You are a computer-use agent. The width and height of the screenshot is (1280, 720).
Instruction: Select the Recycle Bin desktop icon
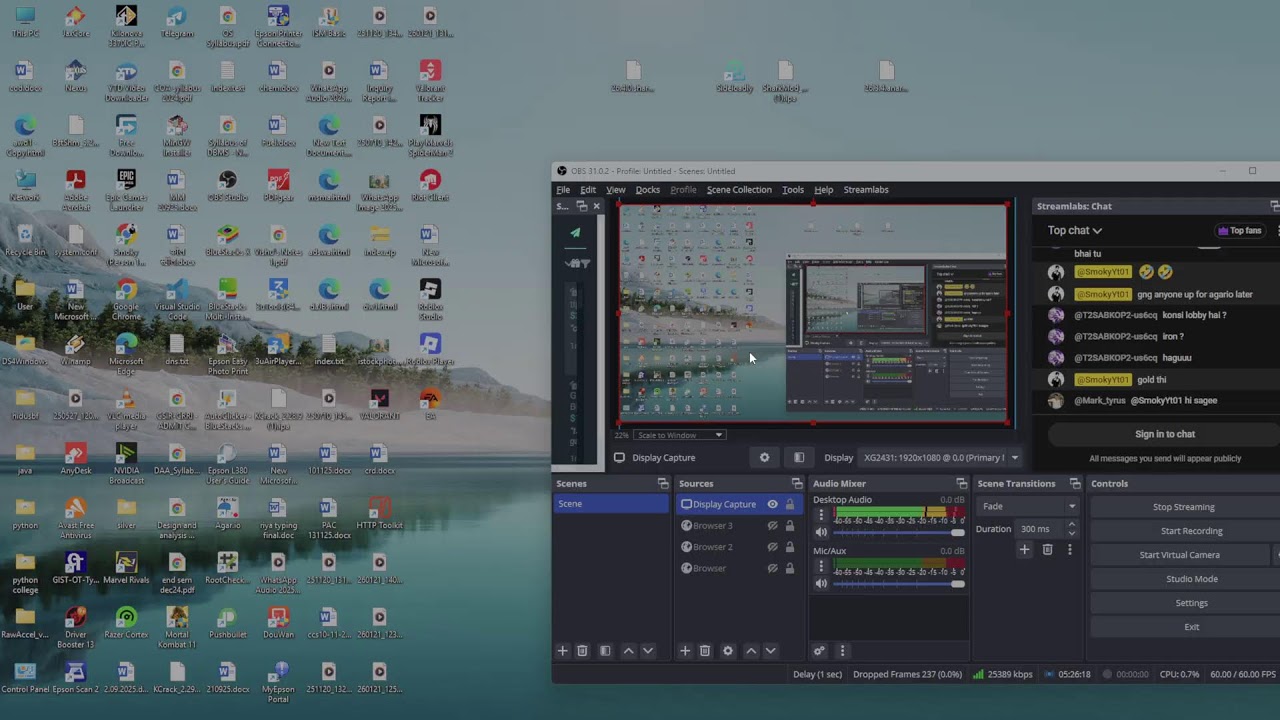(x=25, y=240)
